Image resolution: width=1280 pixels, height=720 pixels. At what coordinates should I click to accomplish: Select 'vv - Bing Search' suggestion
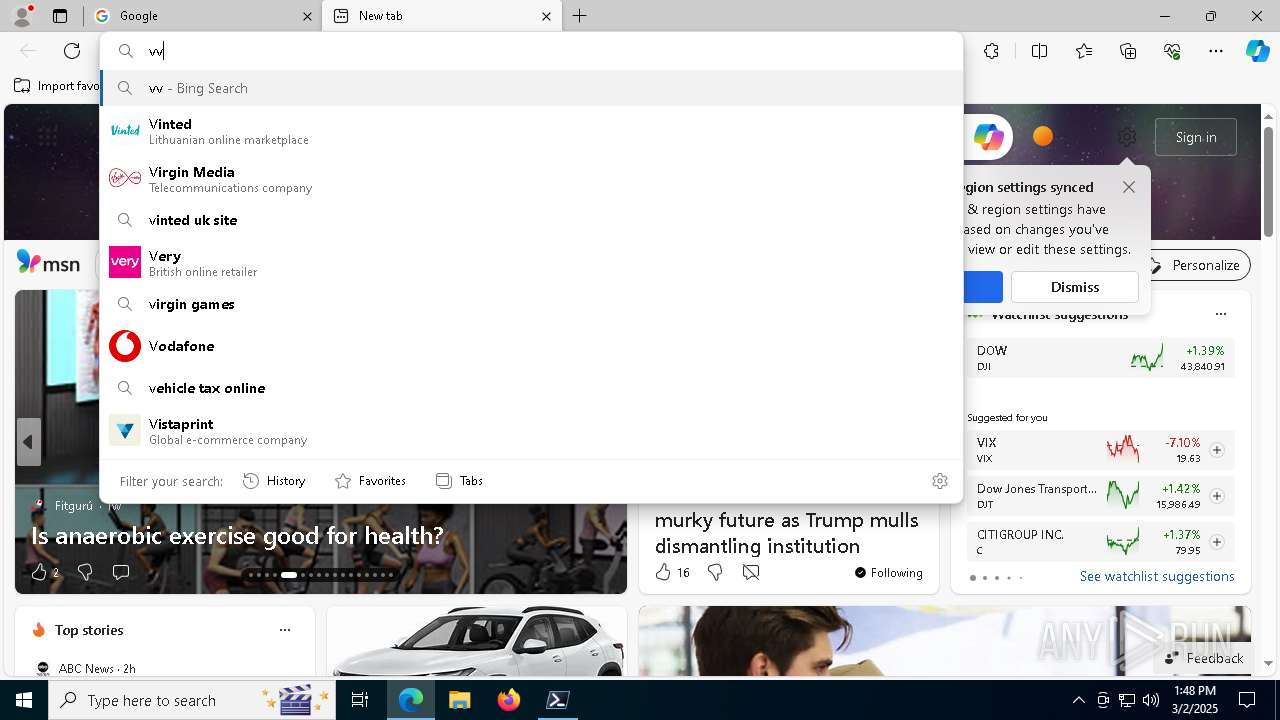[531, 88]
